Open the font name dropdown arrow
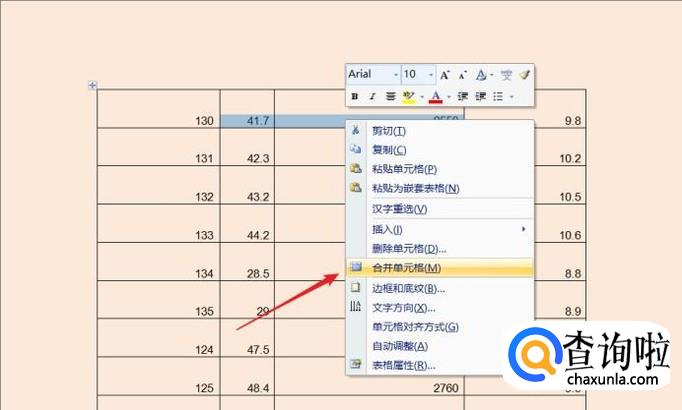This screenshot has height=410, width=682. point(396,75)
